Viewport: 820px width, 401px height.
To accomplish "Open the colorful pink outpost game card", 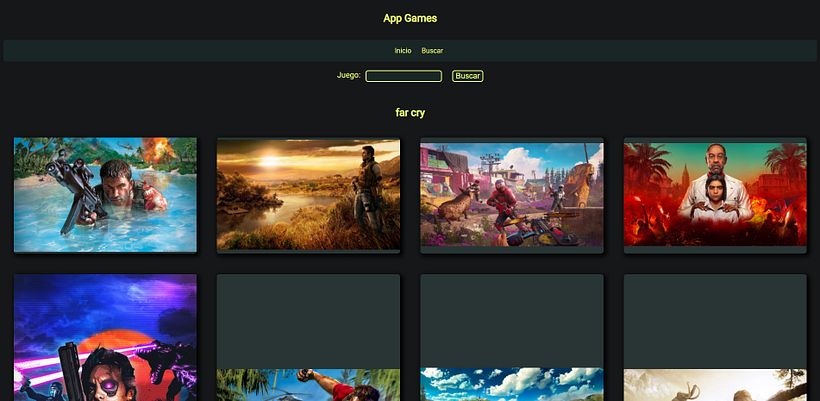I will point(512,195).
